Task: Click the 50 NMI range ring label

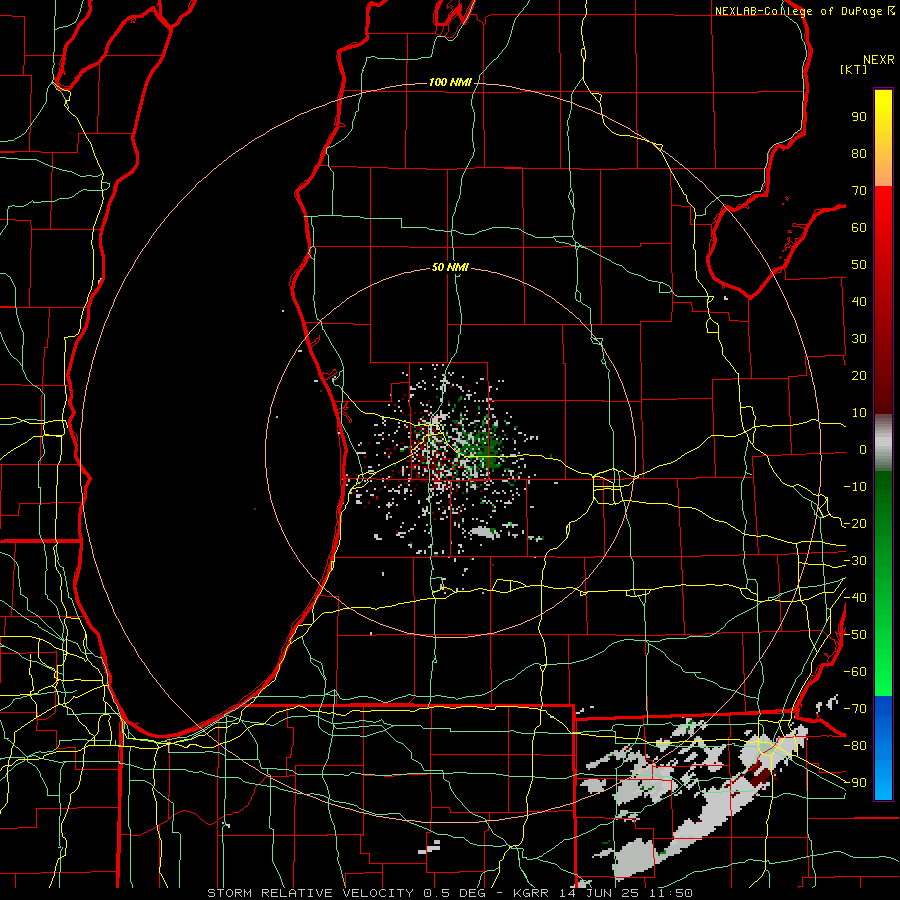Action: point(450,267)
